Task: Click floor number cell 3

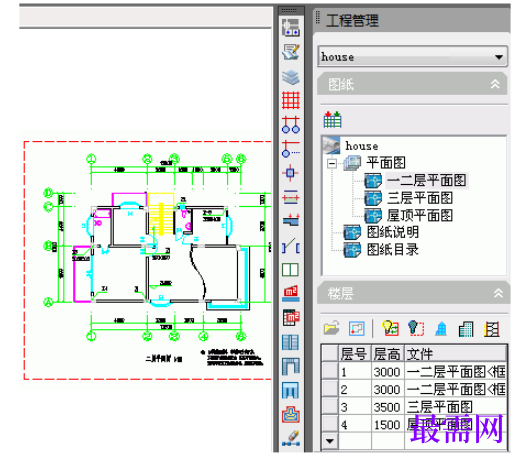Action: pos(355,407)
